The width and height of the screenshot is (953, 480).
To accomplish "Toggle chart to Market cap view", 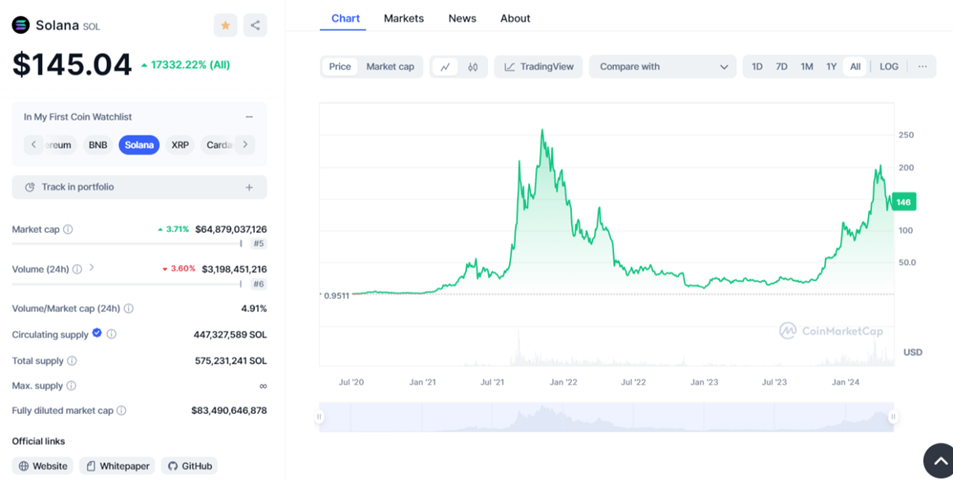I will pos(390,67).
